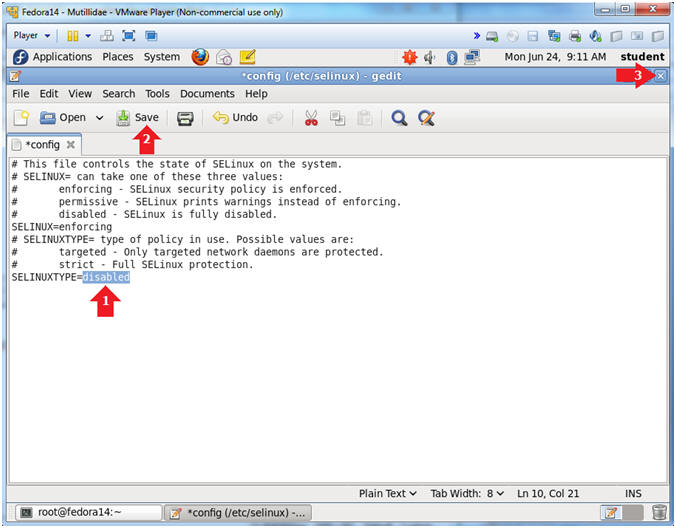The image size is (676, 528).
Task: Open the System menu in GNOME panel
Action: (x=162, y=57)
